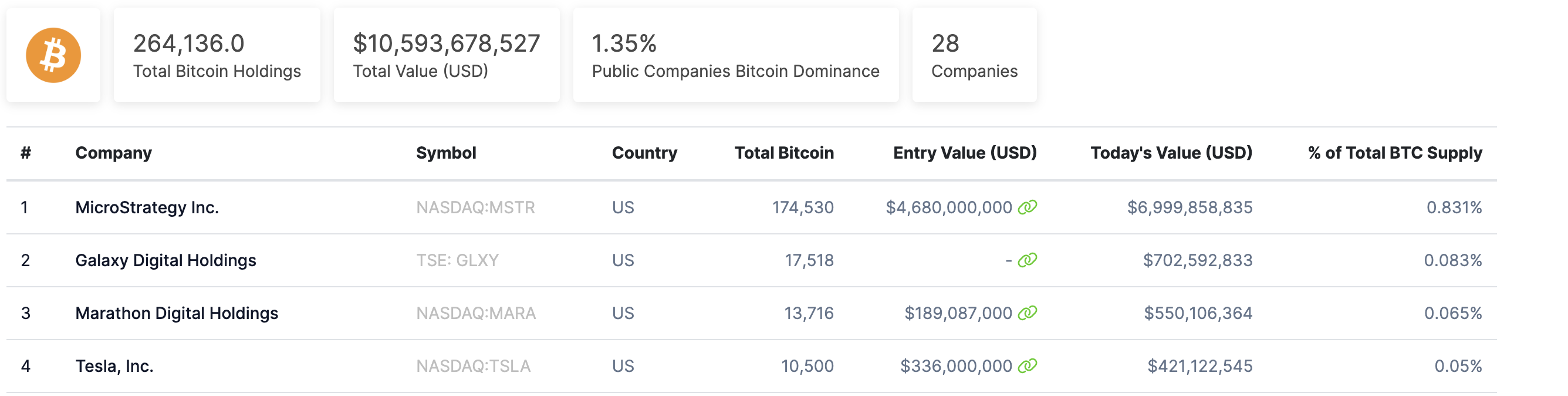
Task: Sort by % of Total BTC Supply
Action: (x=1394, y=153)
